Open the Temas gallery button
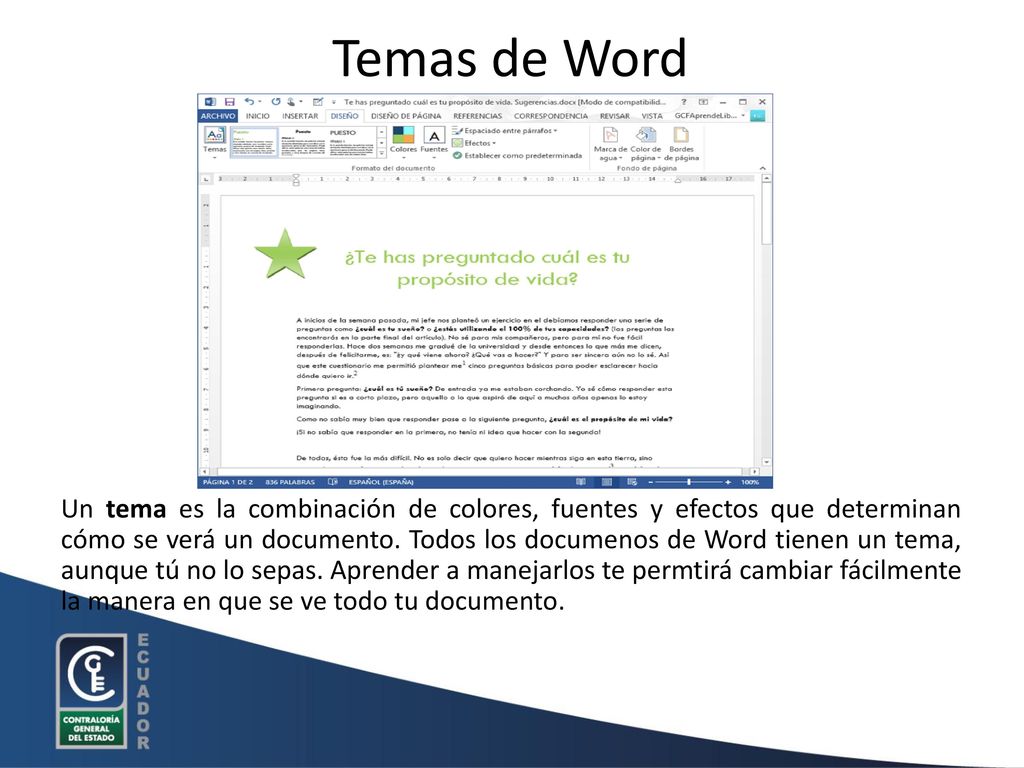 (214, 142)
